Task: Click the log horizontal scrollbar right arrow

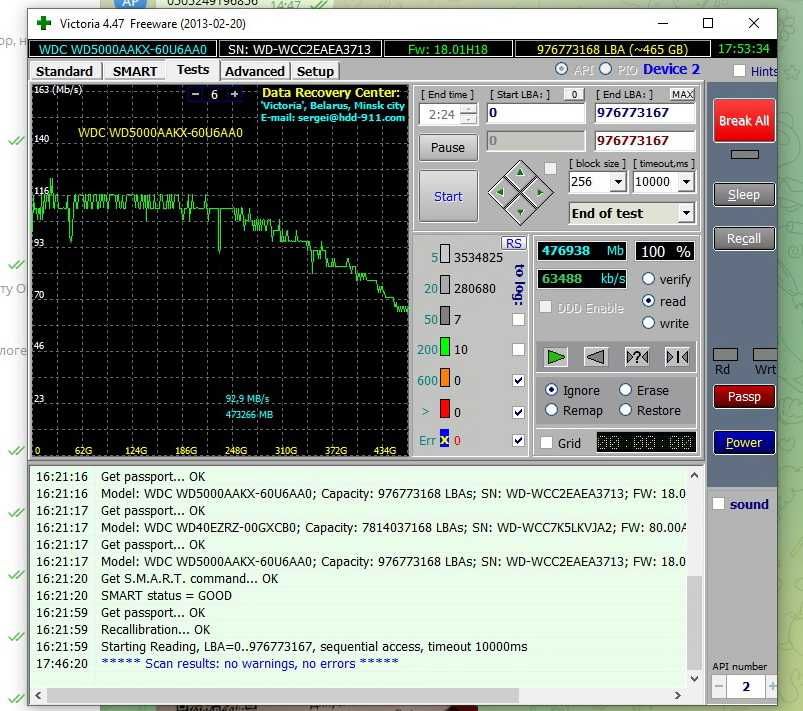Action: click(x=678, y=695)
